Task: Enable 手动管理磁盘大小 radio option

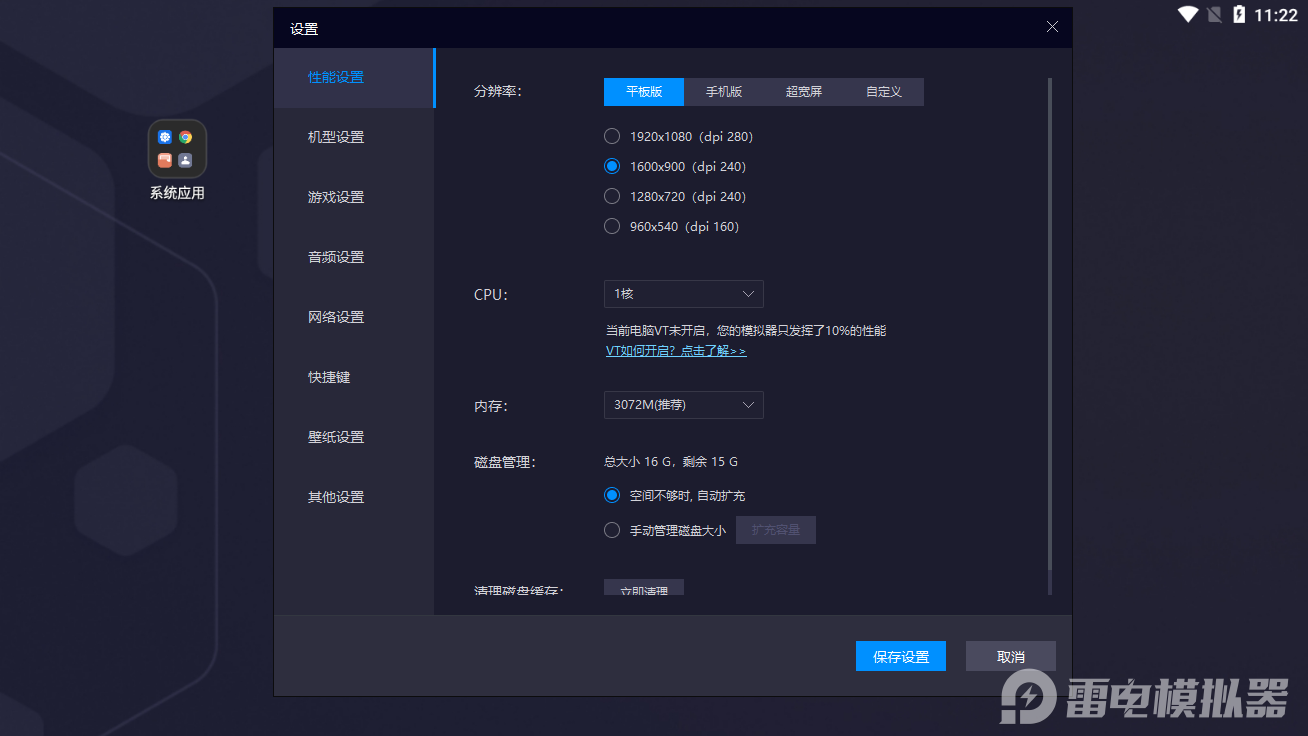Action: click(612, 531)
